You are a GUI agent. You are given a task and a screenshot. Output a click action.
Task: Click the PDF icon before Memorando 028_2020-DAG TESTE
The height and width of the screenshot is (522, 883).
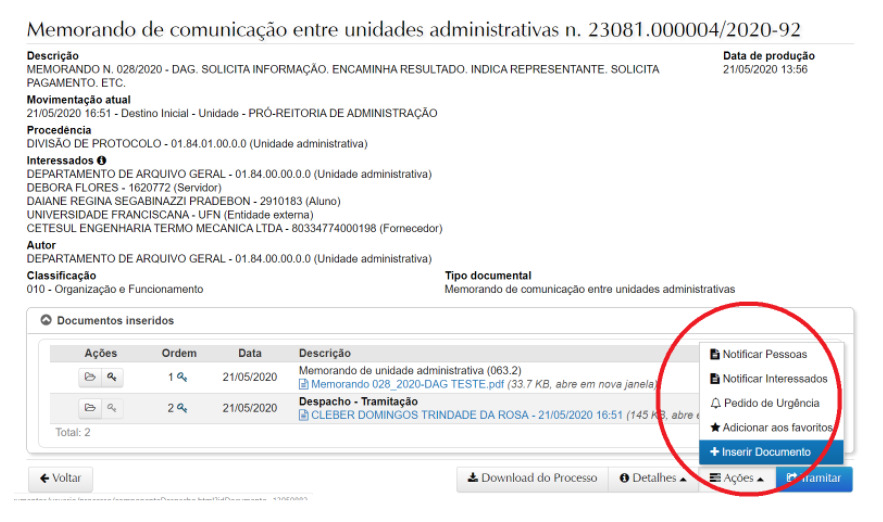coord(304,384)
